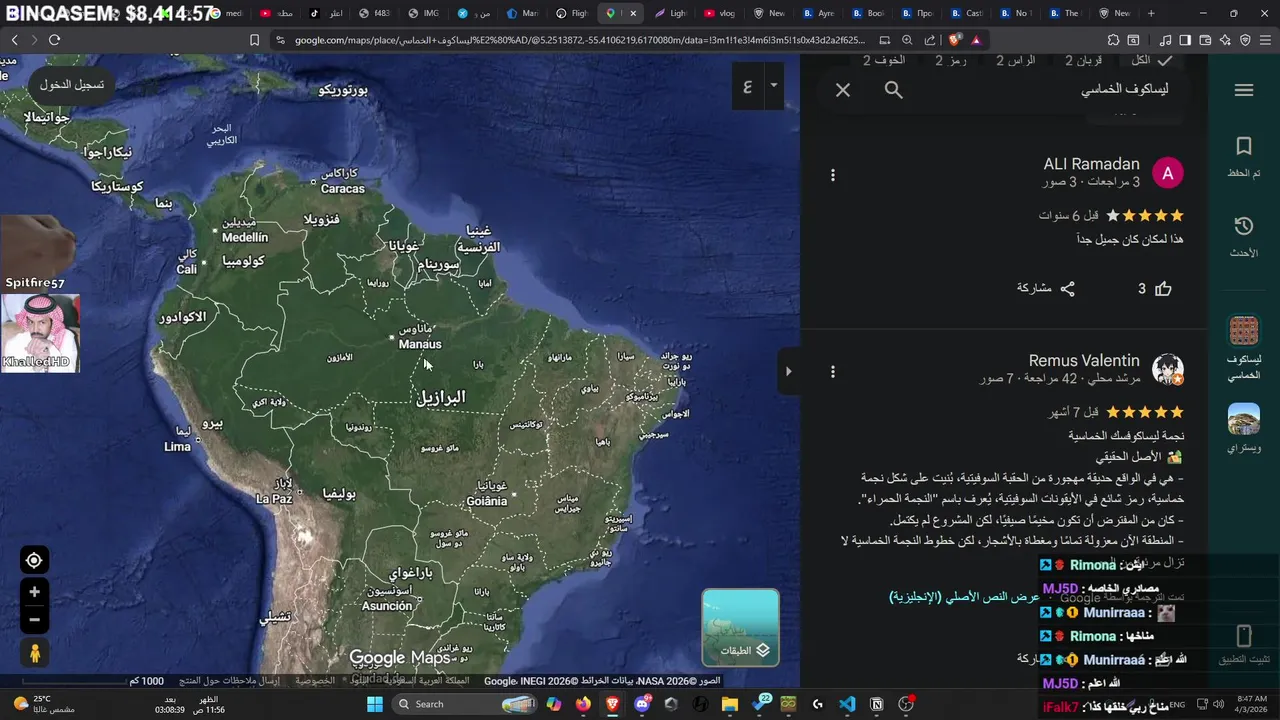Click the browser bookmark icon beside the URL

(x=254, y=40)
